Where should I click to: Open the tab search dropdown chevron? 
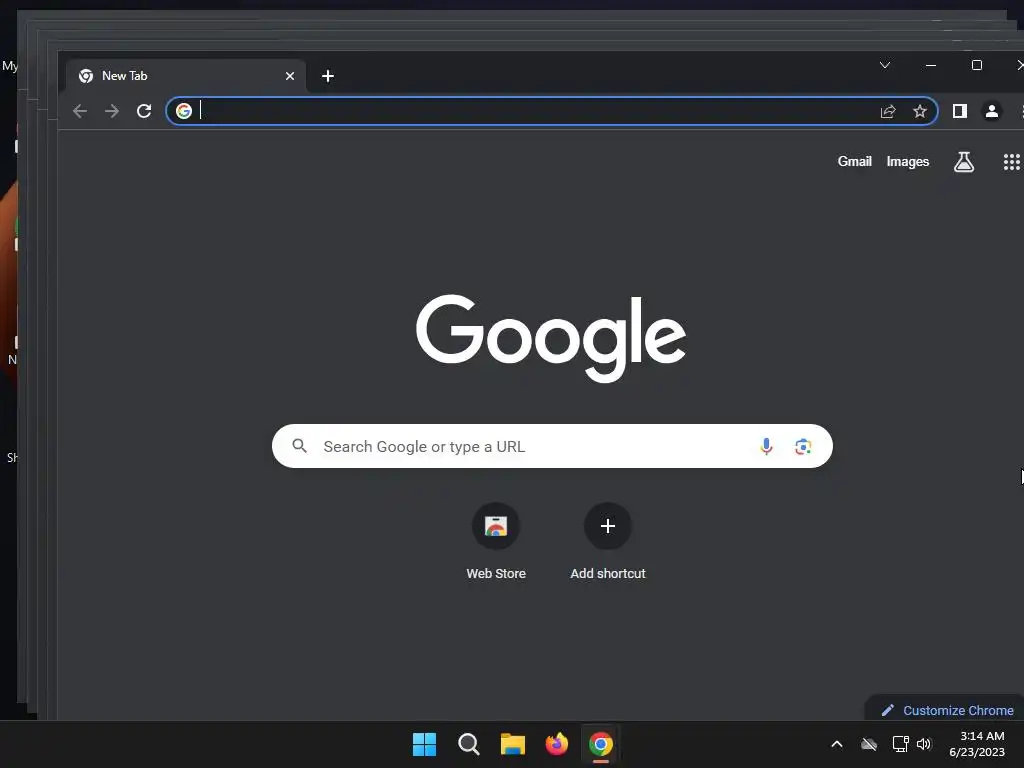point(885,65)
